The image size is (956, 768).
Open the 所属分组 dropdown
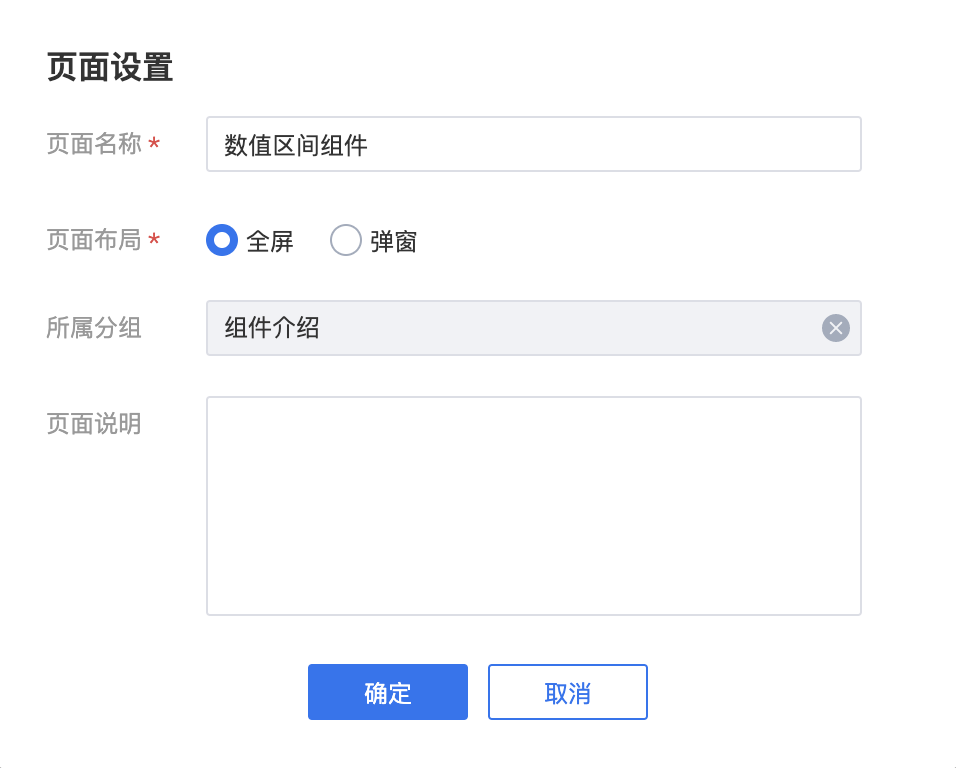pyautogui.click(x=533, y=328)
